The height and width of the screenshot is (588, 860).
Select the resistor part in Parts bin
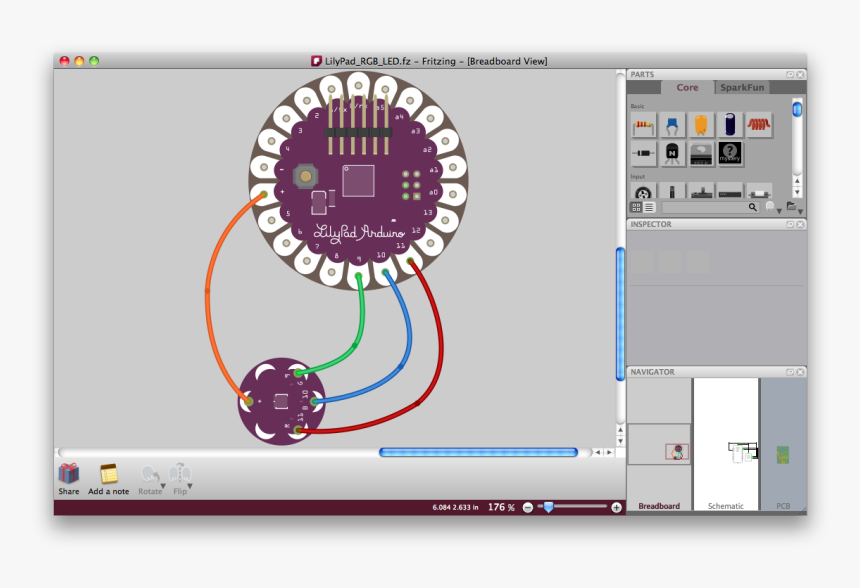click(643, 126)
